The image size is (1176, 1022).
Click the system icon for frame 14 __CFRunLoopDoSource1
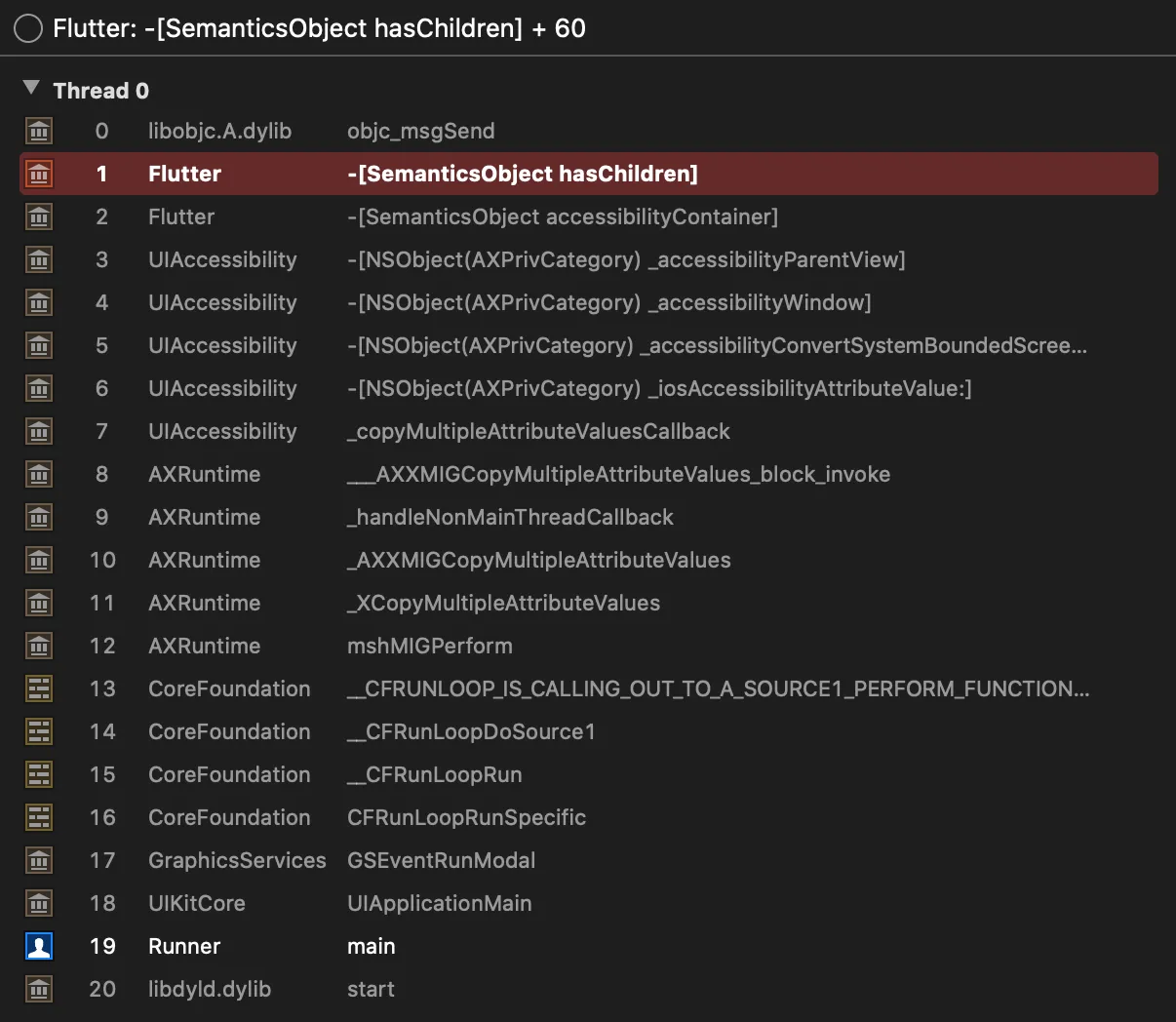39,731
